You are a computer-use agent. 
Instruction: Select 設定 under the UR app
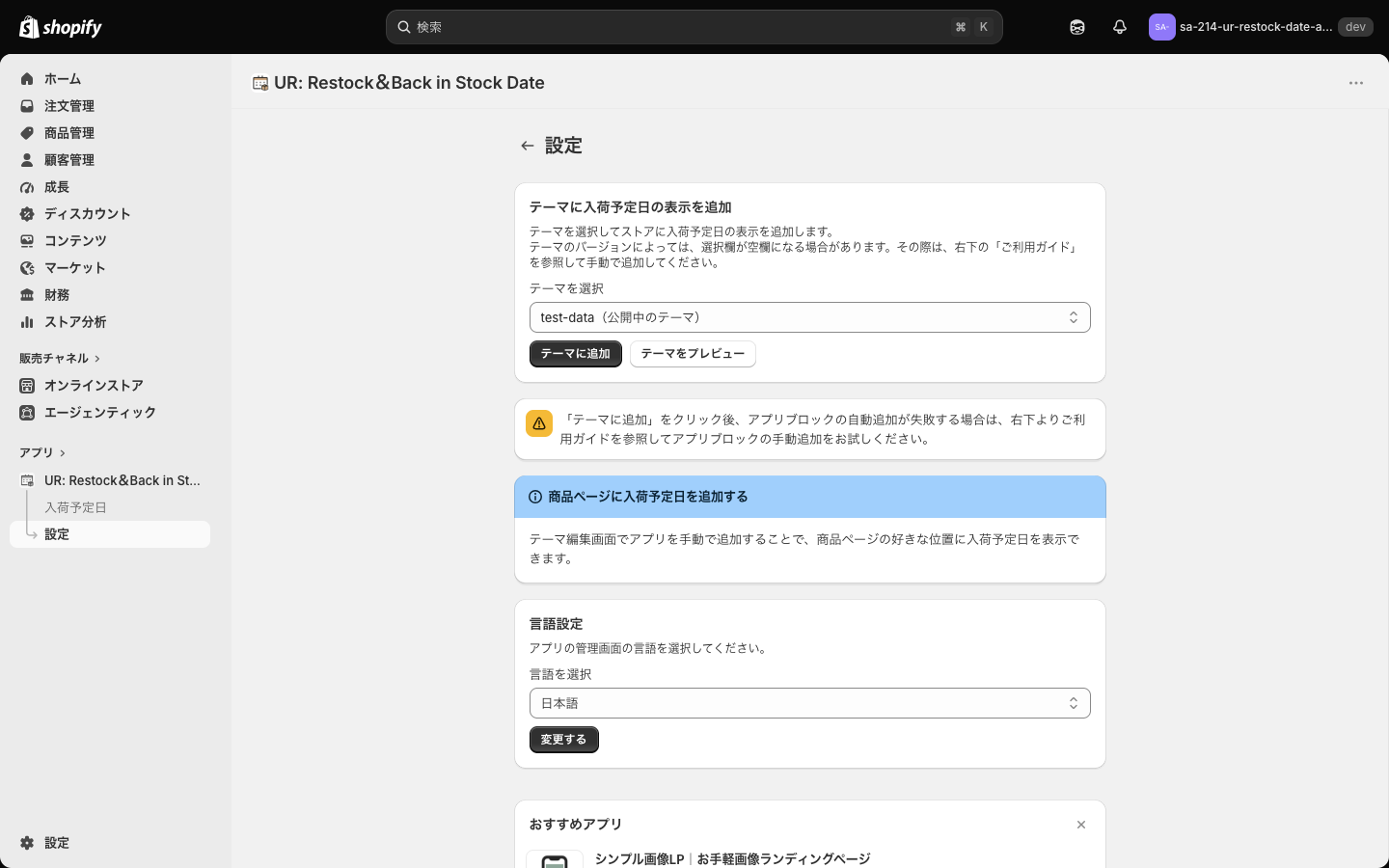click(x=110, y=534)
